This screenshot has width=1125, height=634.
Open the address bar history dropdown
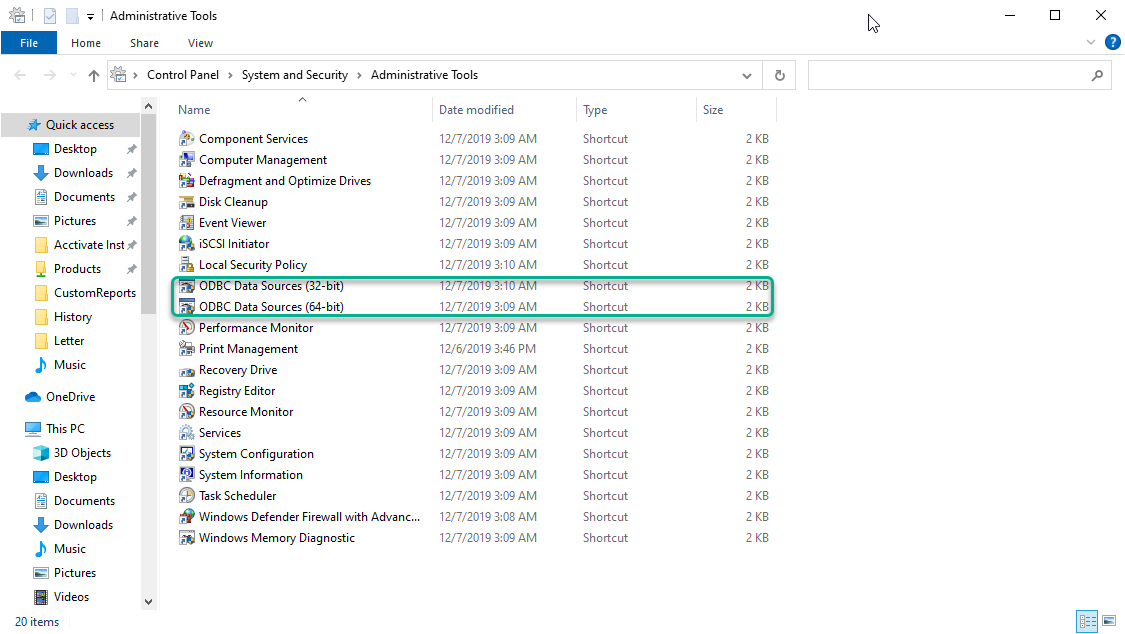[746, 75]
